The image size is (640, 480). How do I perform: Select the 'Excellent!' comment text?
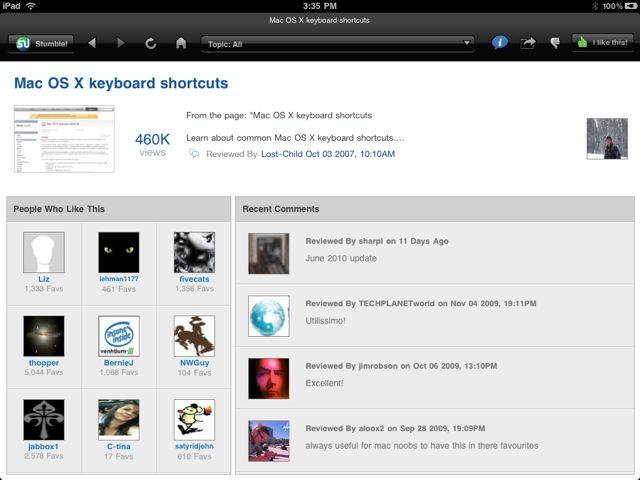324,383
